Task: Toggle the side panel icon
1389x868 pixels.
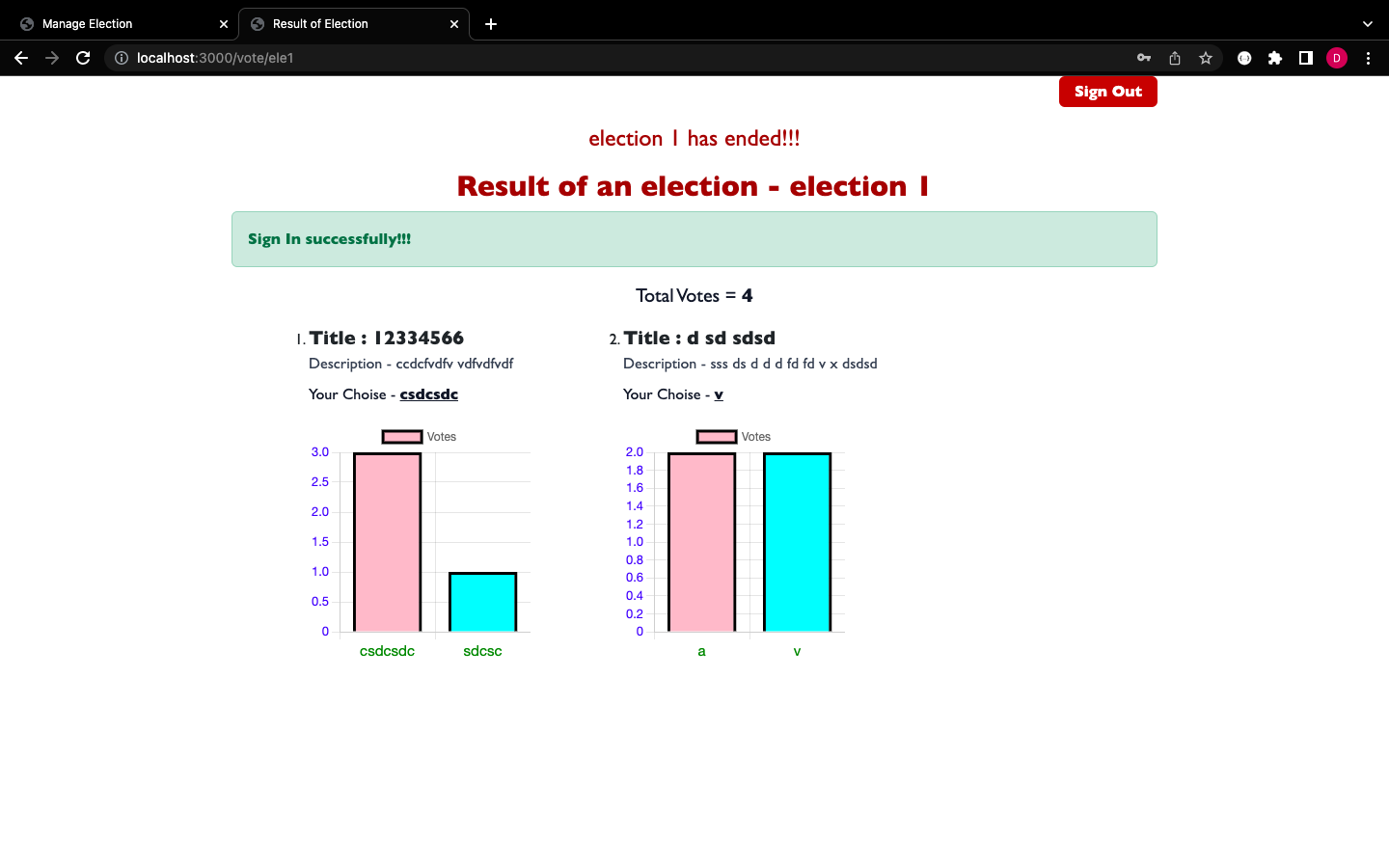Action: pos(1306,58)
